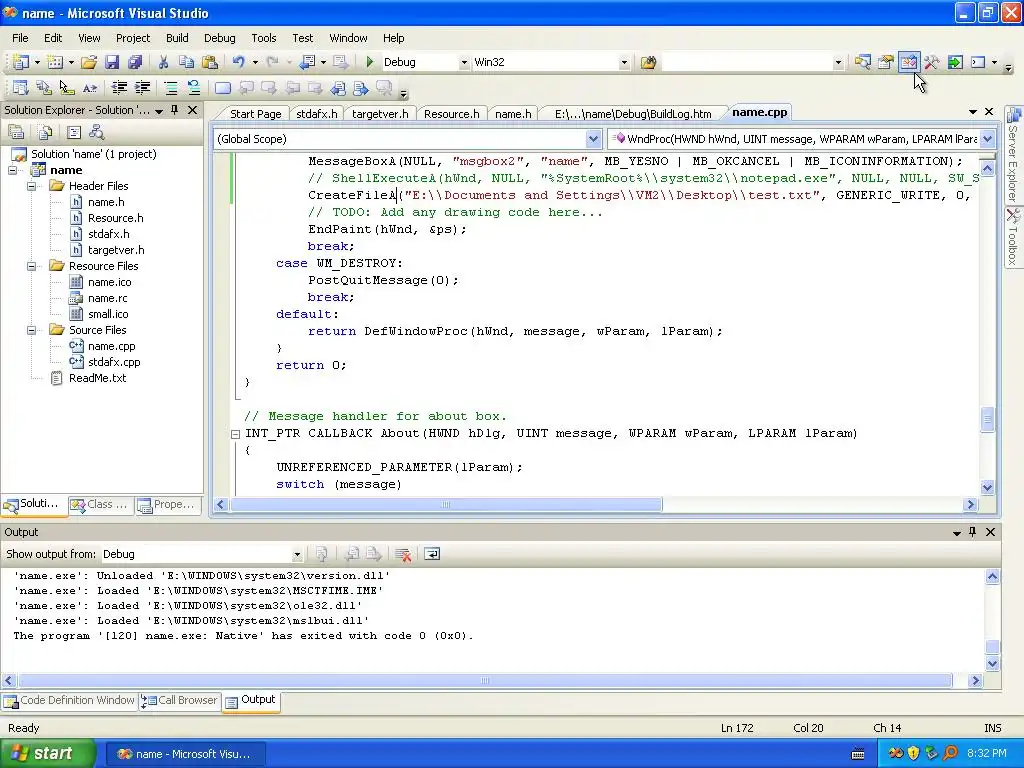Collapse the Resource Files folder
The image size is (1024, 768).
(31, 266)
